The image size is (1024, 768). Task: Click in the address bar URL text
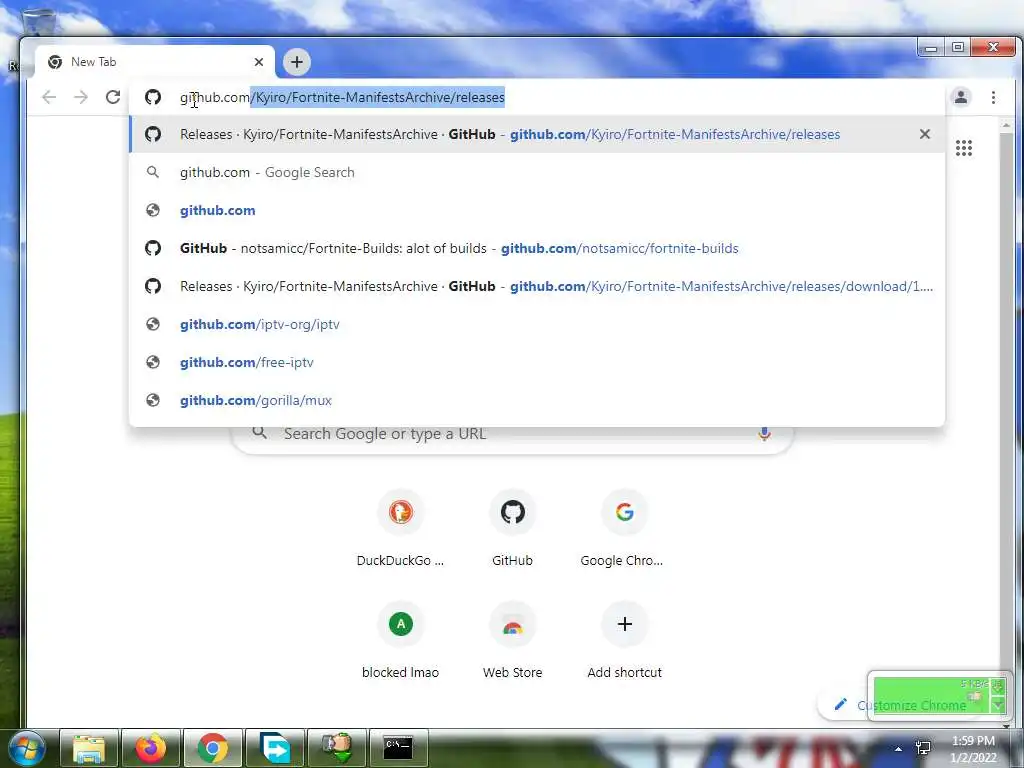point(342,97)
